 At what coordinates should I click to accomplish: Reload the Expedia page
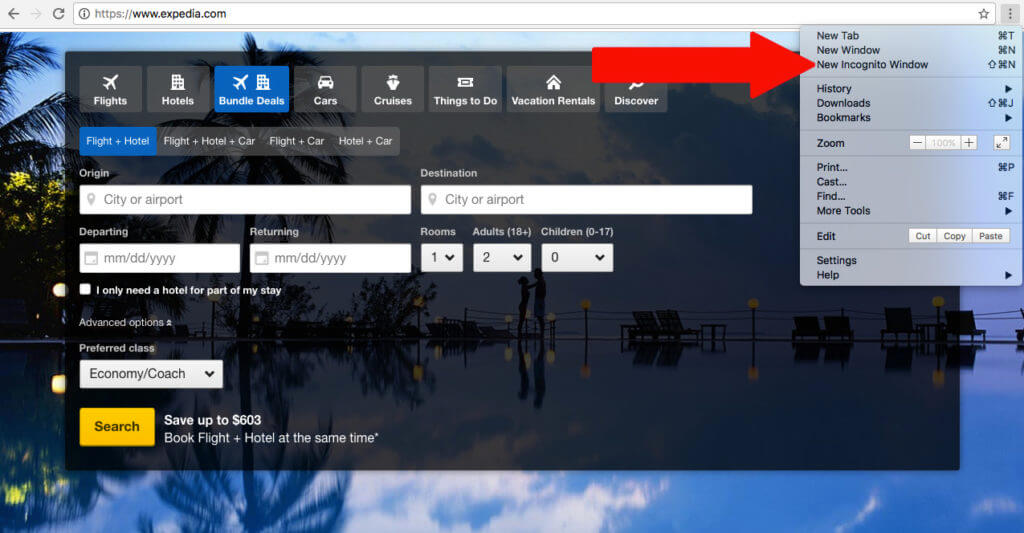click(58, 14)
